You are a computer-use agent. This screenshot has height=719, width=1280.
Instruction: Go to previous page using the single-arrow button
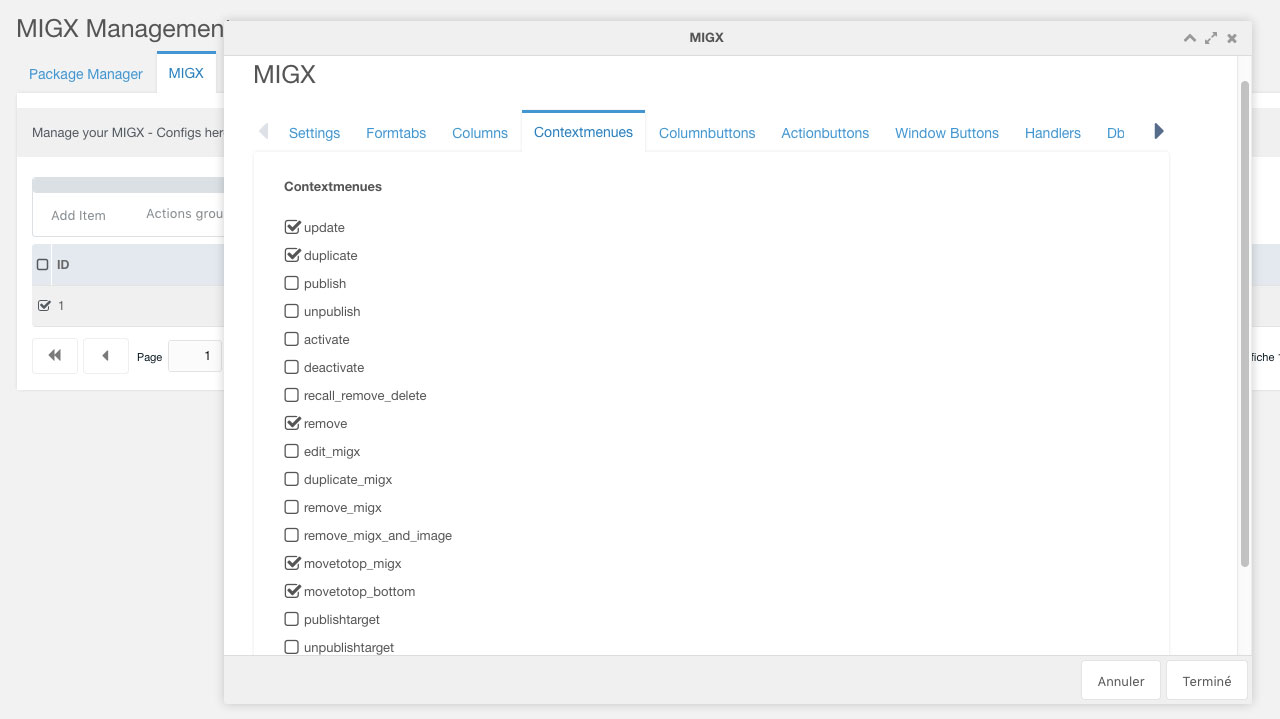[x=106, y=356]
